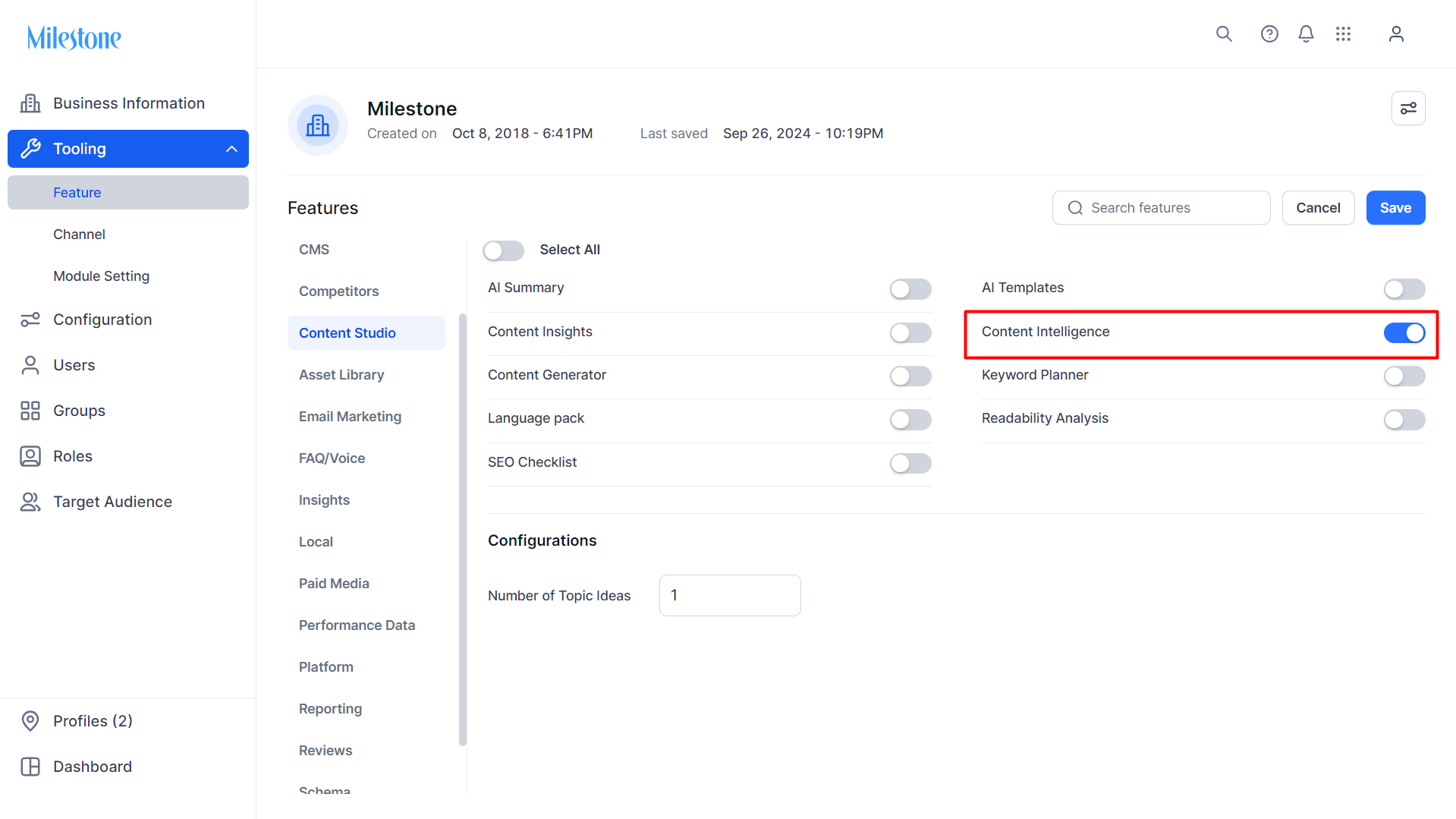Disable the Content Intelligence toggle

1404,332
